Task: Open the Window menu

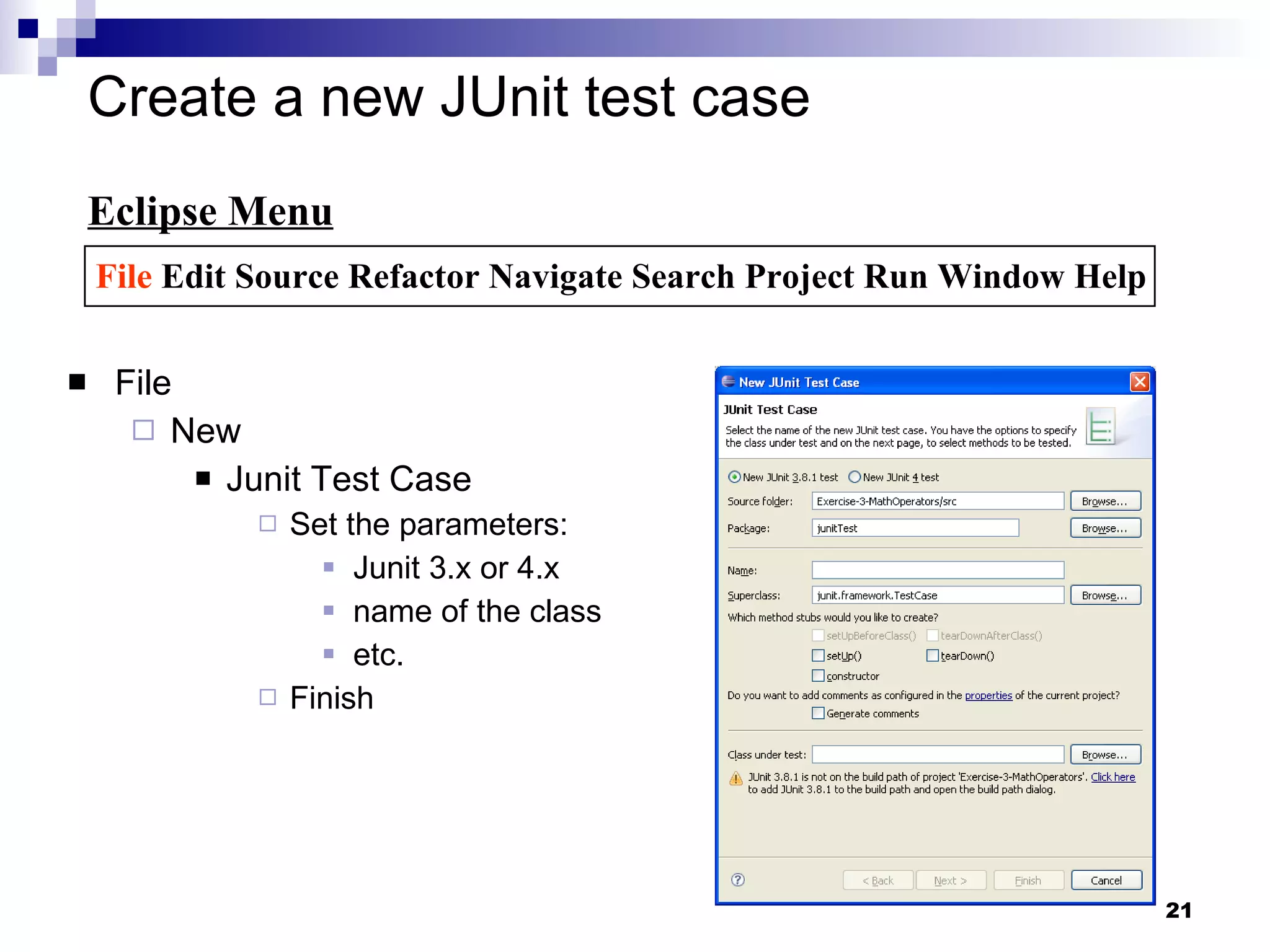Action: pyautogui.click(x=1001, y=276)
